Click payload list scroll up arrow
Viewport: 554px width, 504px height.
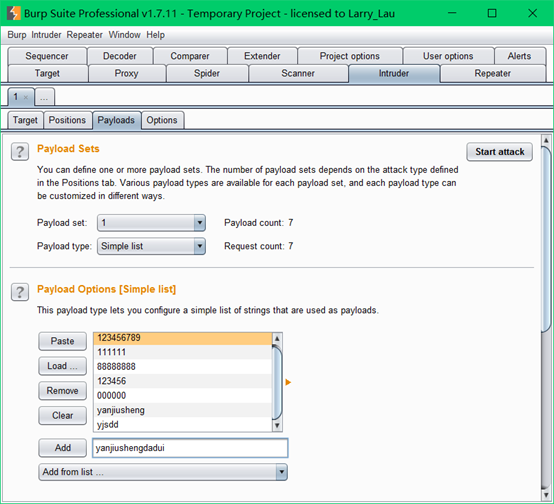277,339
